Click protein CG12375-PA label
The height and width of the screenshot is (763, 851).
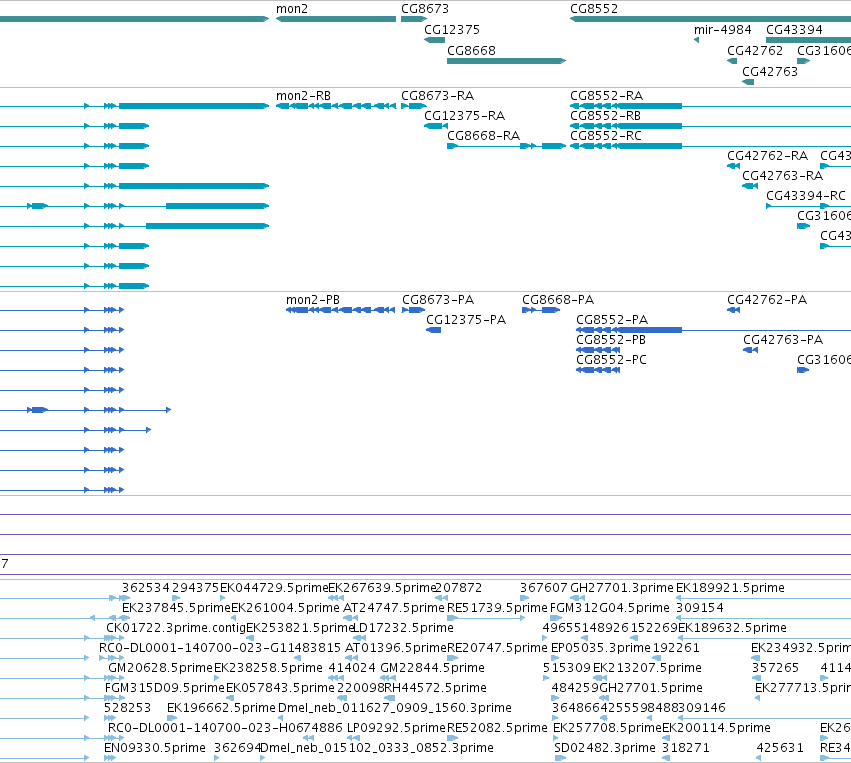(x=466, y=320)
